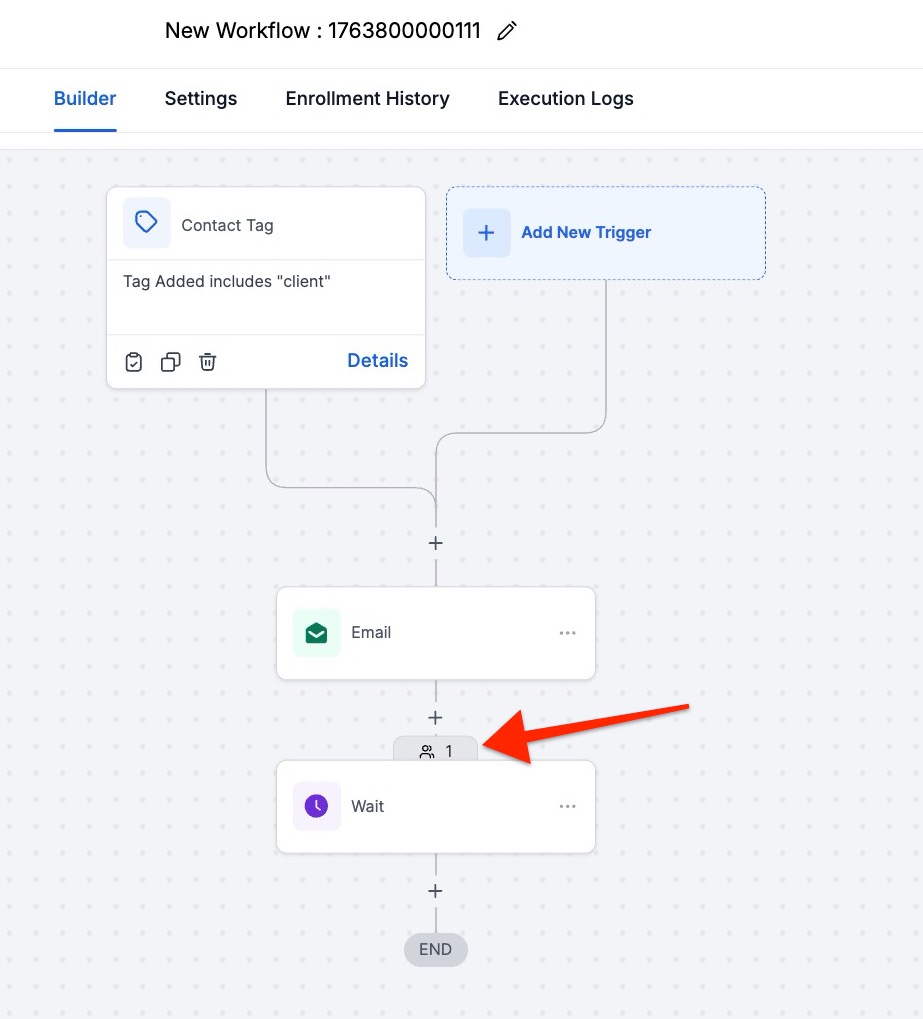
Task: Click the plus icon in Add New Trigger
Action: pos(486,233)
